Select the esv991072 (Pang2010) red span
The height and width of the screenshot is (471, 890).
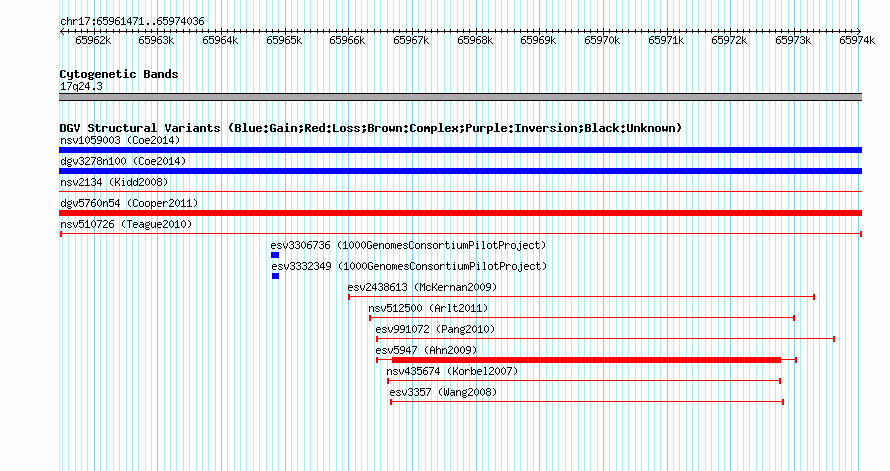coord(605,339)
